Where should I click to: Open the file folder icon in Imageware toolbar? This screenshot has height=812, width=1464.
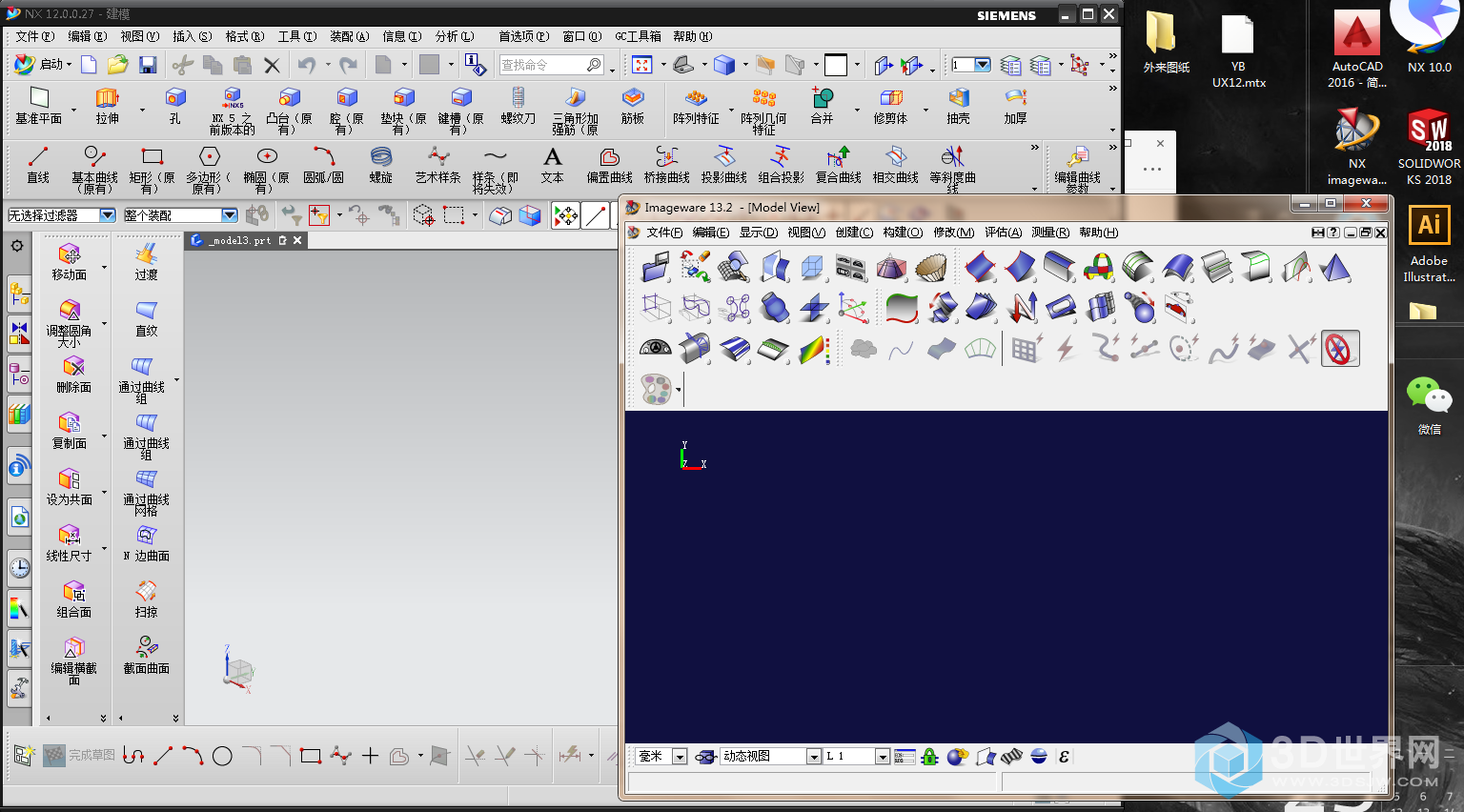pos(656,267)
